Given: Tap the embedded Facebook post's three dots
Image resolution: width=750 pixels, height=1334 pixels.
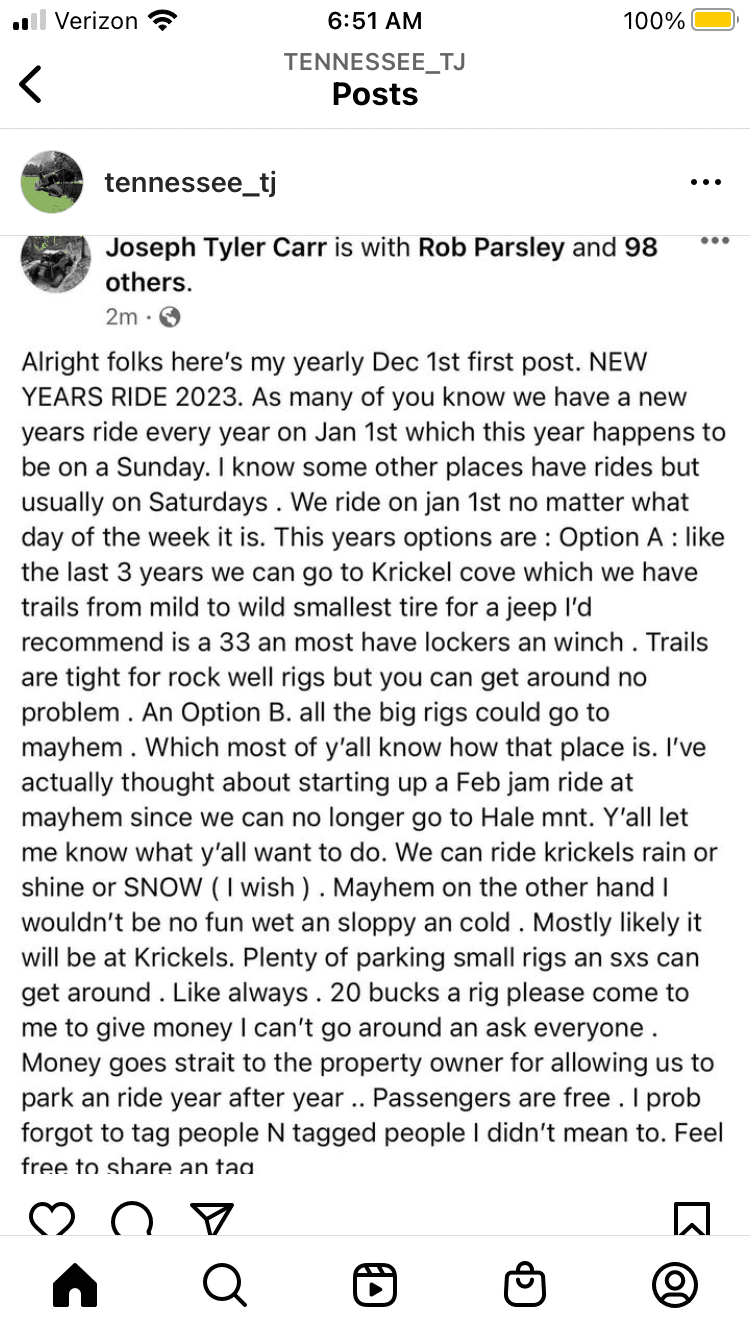Looking at the screenshot, I should point(715,241).
